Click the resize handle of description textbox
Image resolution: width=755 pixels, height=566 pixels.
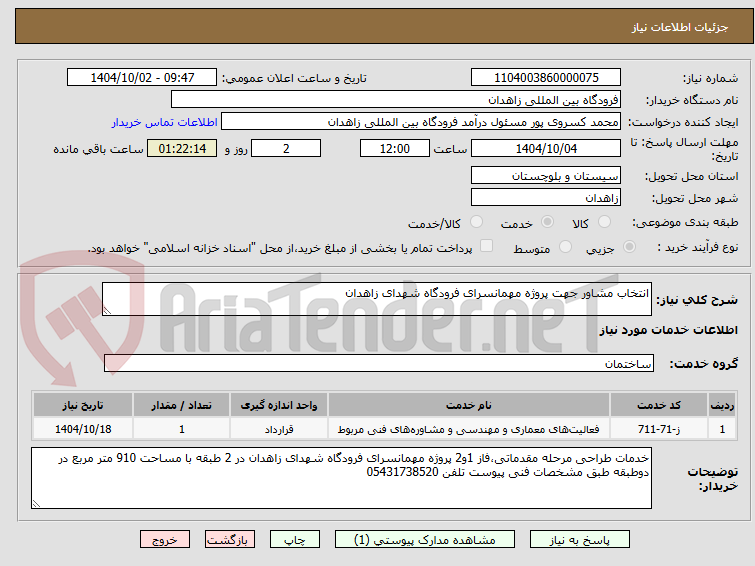pos(107,311)
